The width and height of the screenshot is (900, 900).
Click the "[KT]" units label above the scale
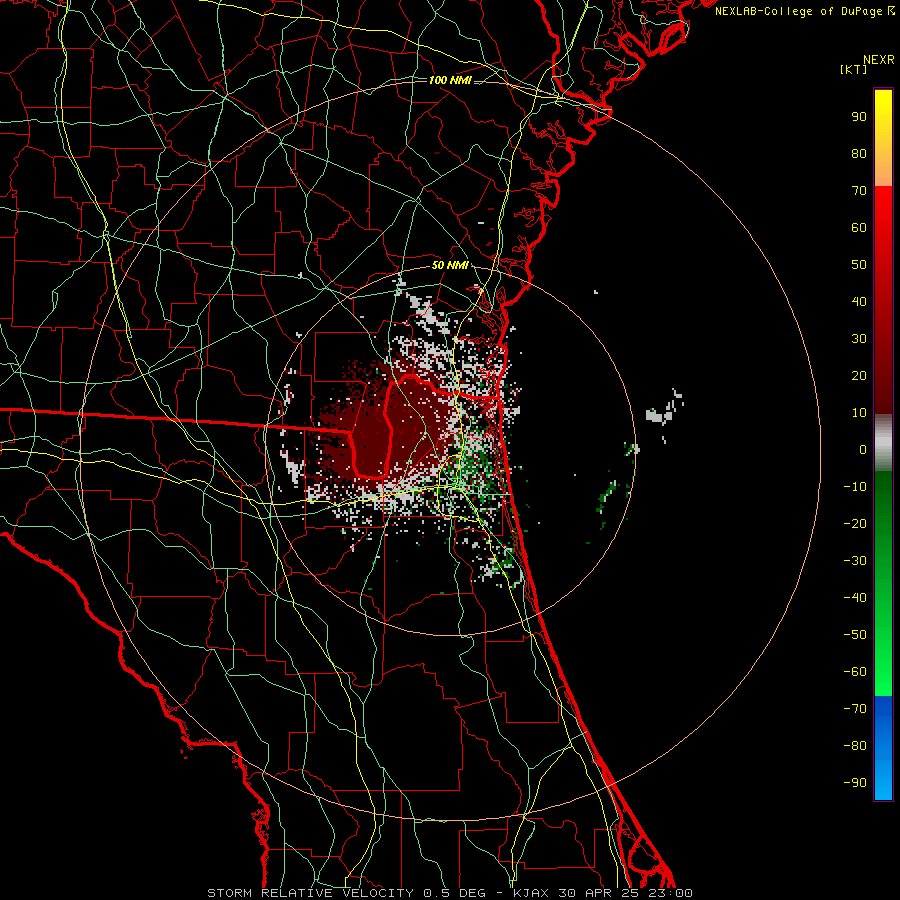(853, 69)
